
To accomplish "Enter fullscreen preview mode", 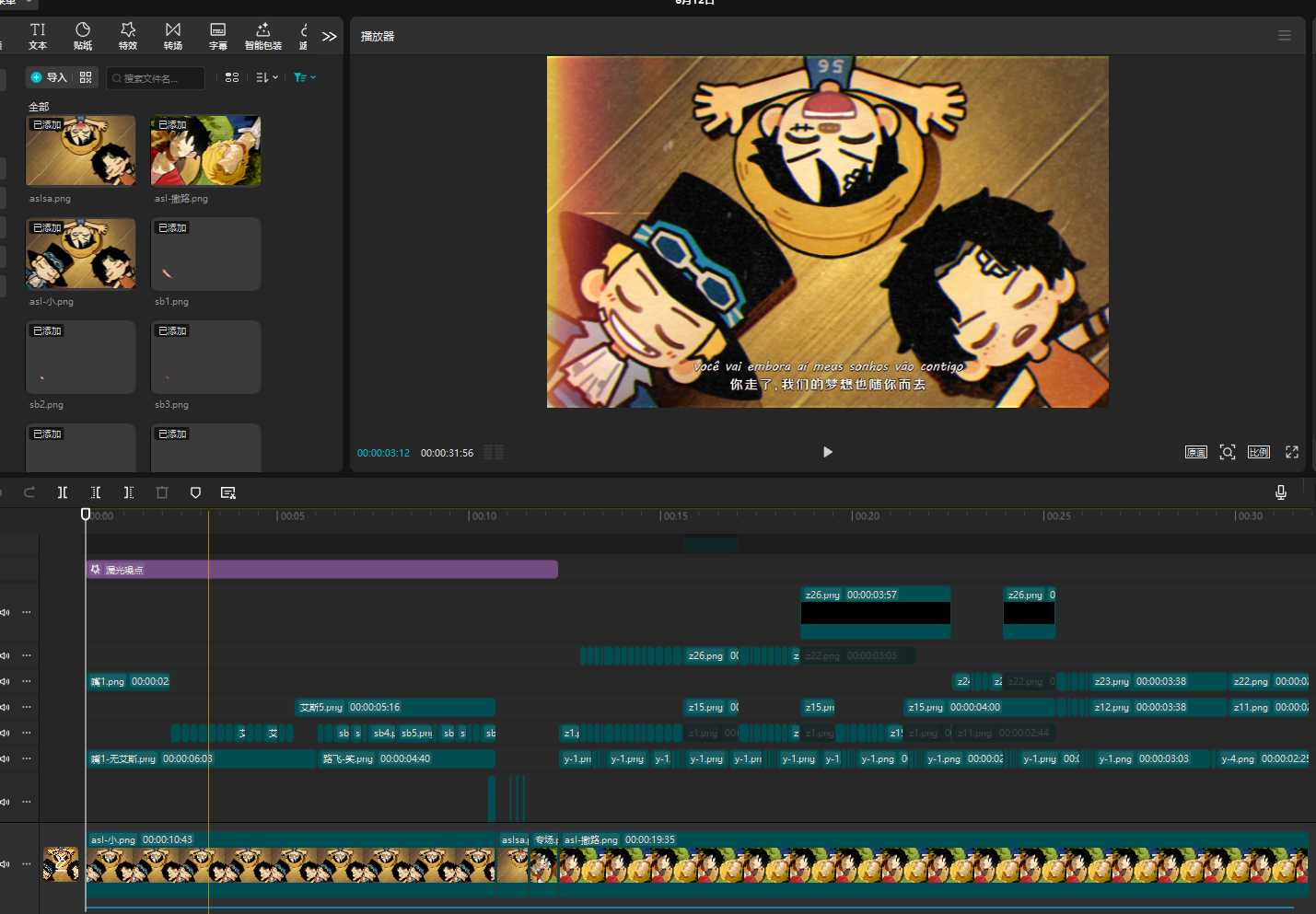I will pos(1292,452).
